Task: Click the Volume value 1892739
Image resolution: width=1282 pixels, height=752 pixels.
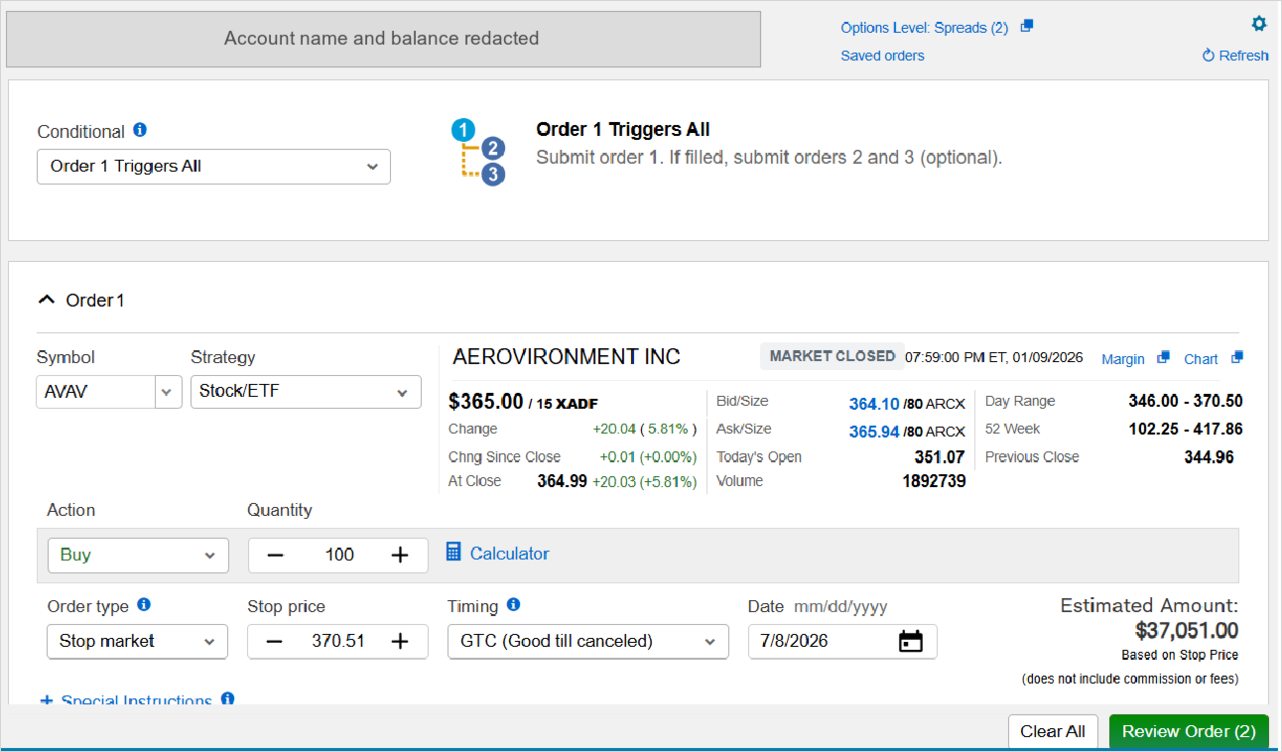Action: (934, 481)
